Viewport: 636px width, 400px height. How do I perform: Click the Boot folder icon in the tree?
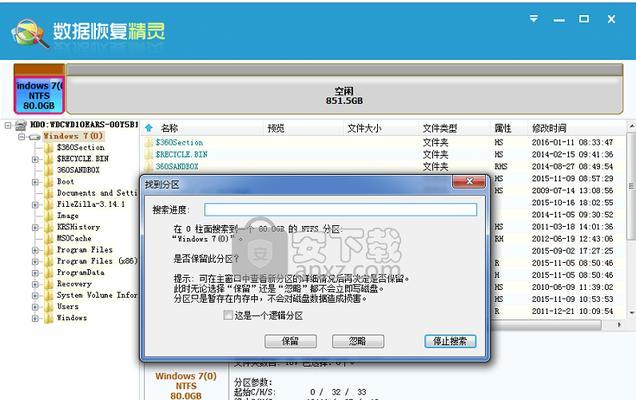pos(49,181)
